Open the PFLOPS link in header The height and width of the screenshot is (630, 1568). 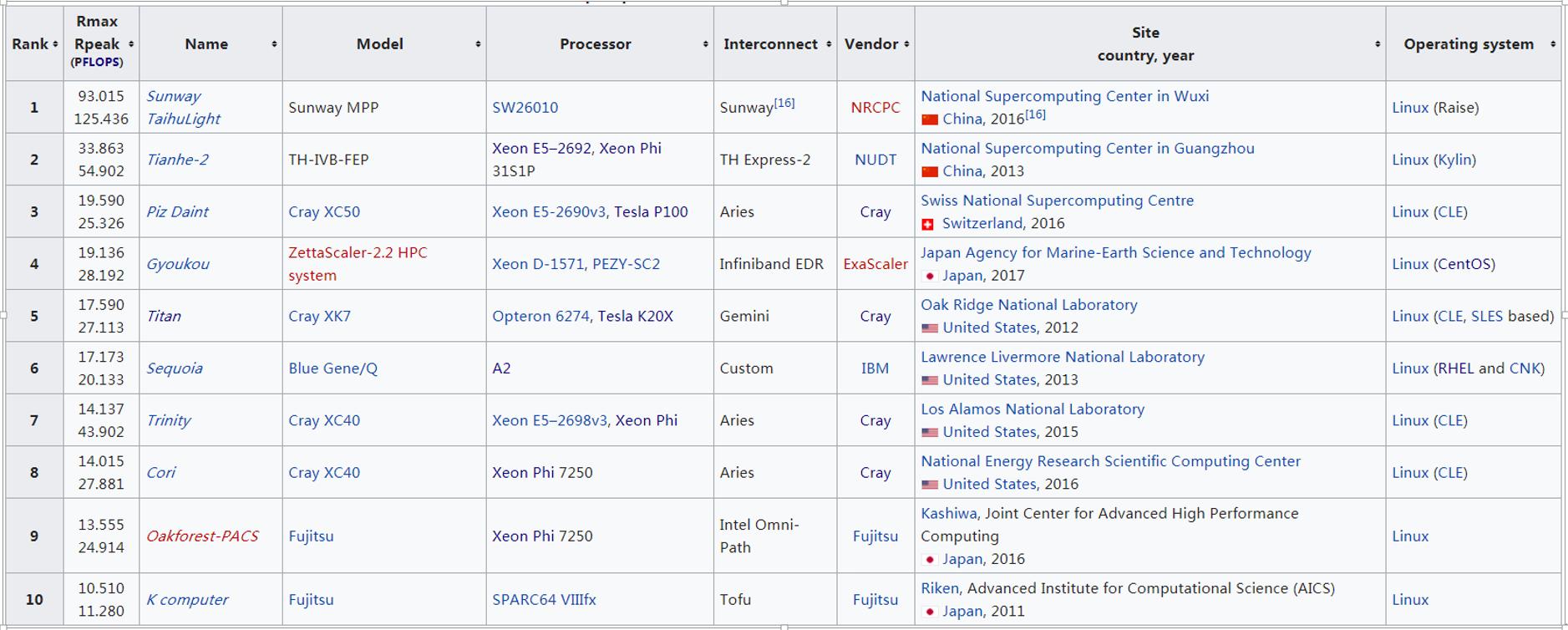(97, 63)
